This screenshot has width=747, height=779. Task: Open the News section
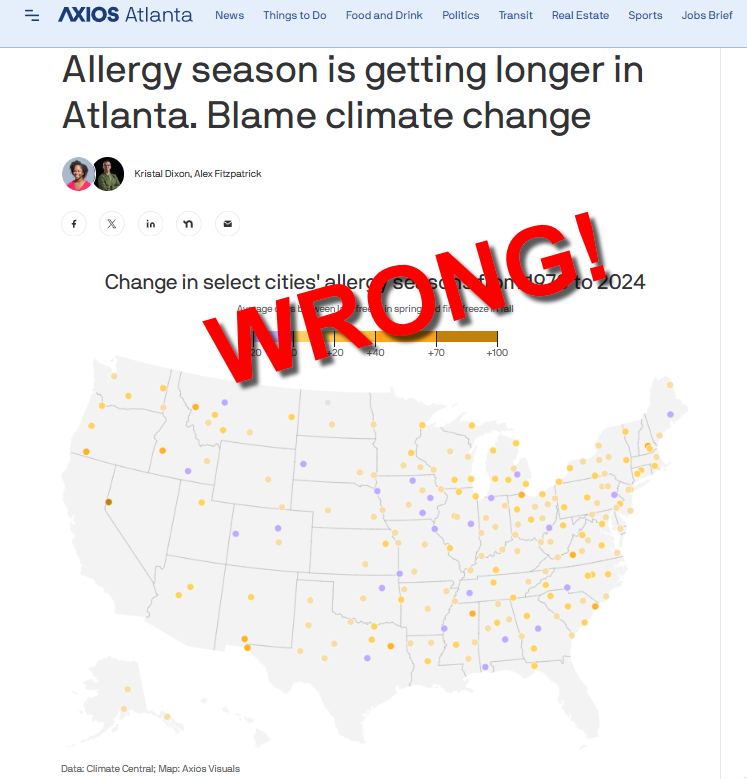229,16
